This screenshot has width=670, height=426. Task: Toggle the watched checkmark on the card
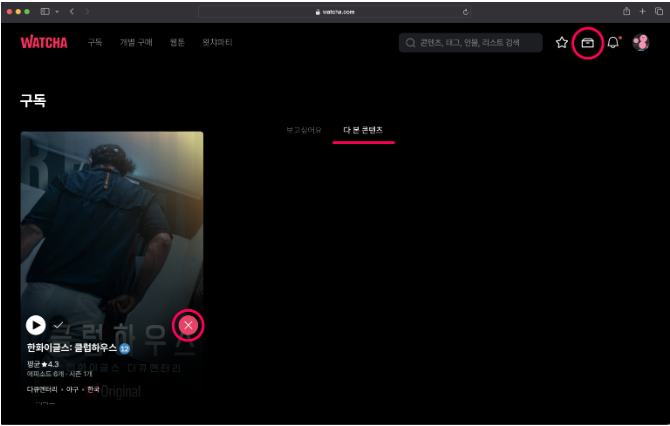tap(59, 325)
